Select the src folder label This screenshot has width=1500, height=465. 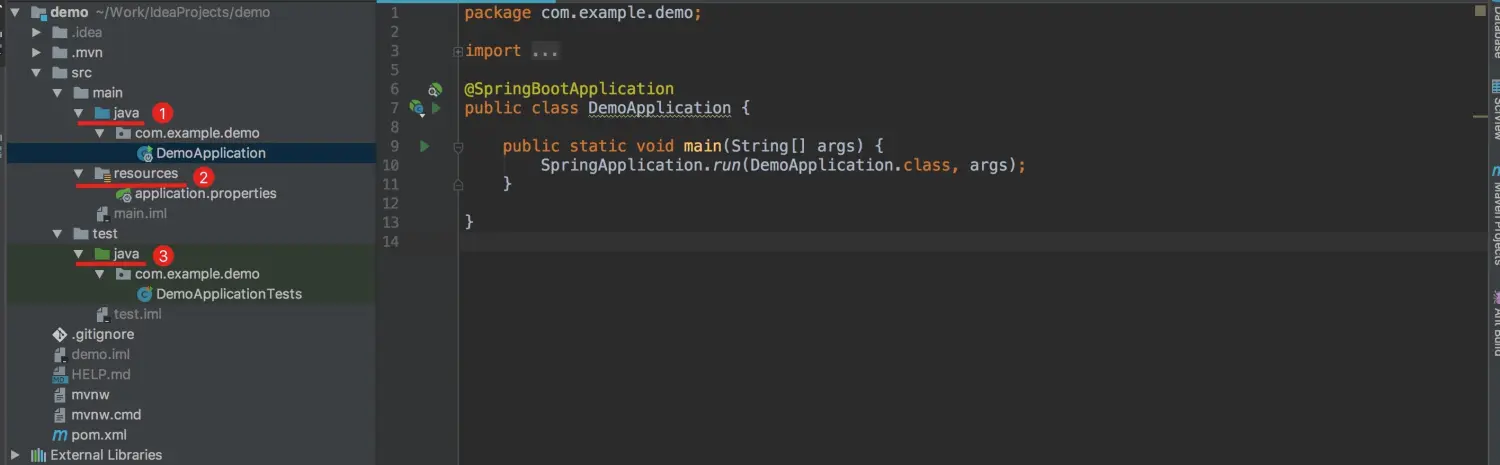pyautogui.click(x=81, y=73)
